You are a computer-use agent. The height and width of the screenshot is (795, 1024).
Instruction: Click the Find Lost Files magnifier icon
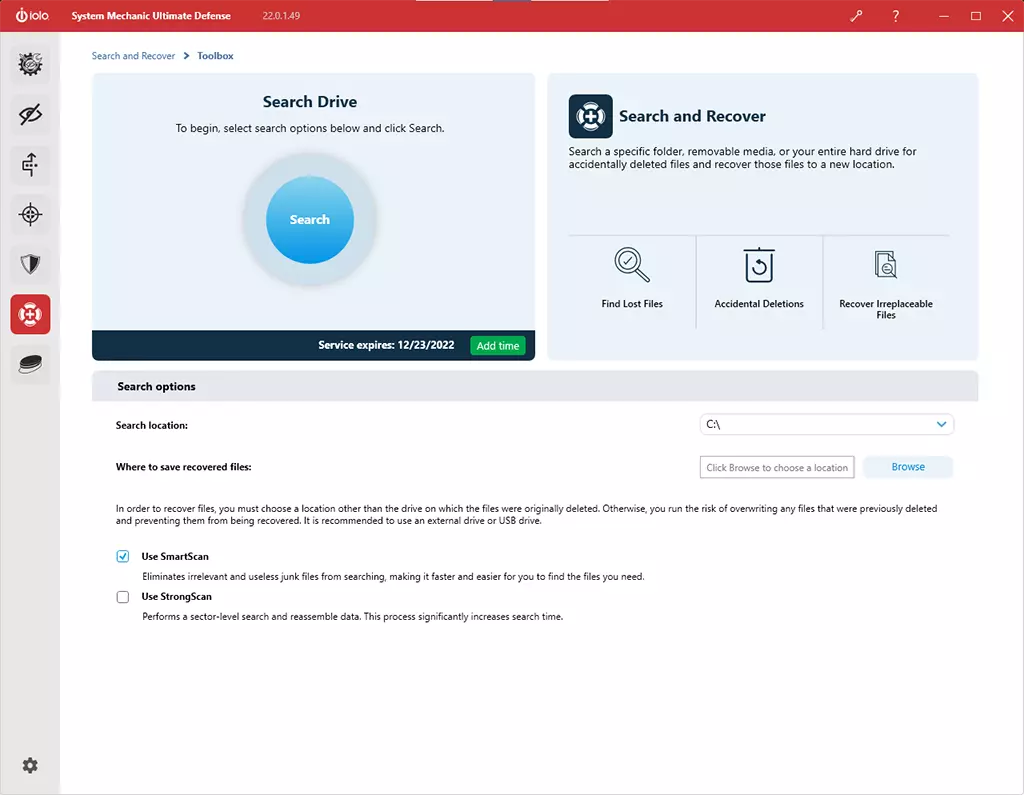point(632,265)
